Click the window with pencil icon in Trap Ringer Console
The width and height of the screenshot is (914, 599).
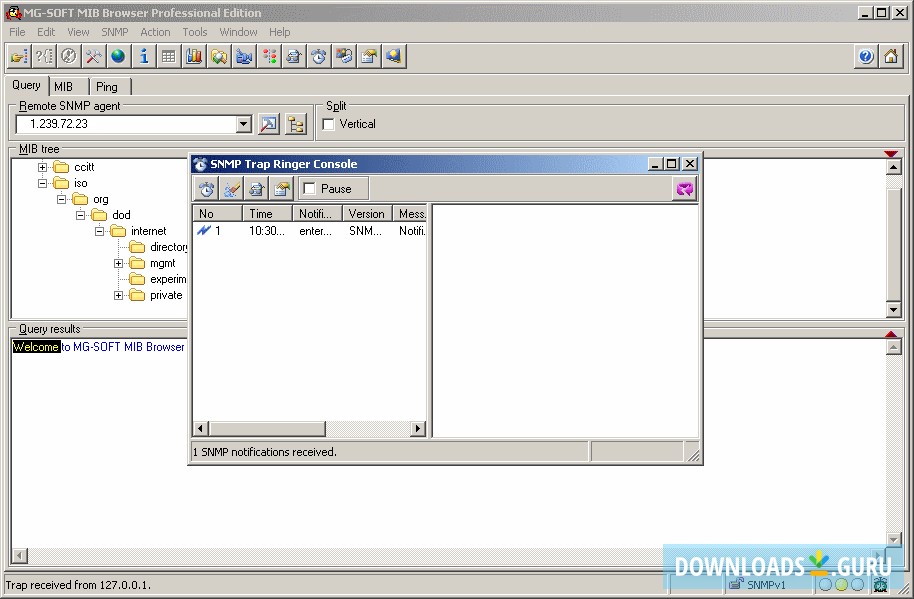point(282,189)
